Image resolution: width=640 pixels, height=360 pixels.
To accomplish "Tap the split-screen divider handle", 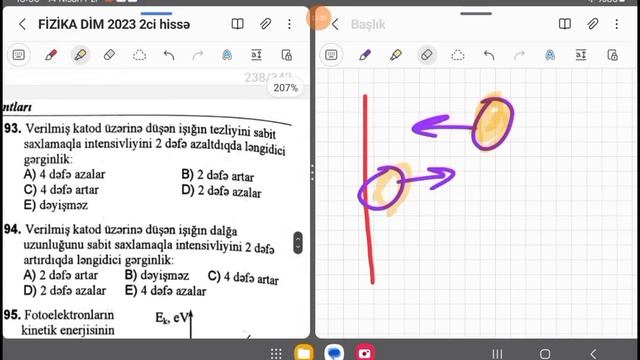I will 312,173.
